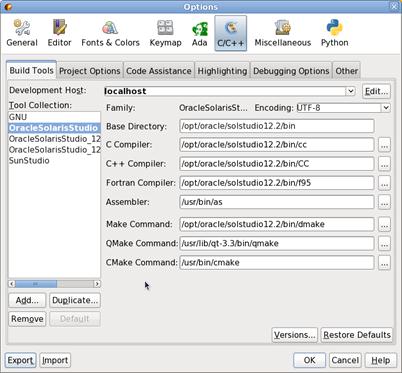The image size is (402, 373).
Task: Open the Encoding UTF-8 dropdown
Action: (386, 108)
